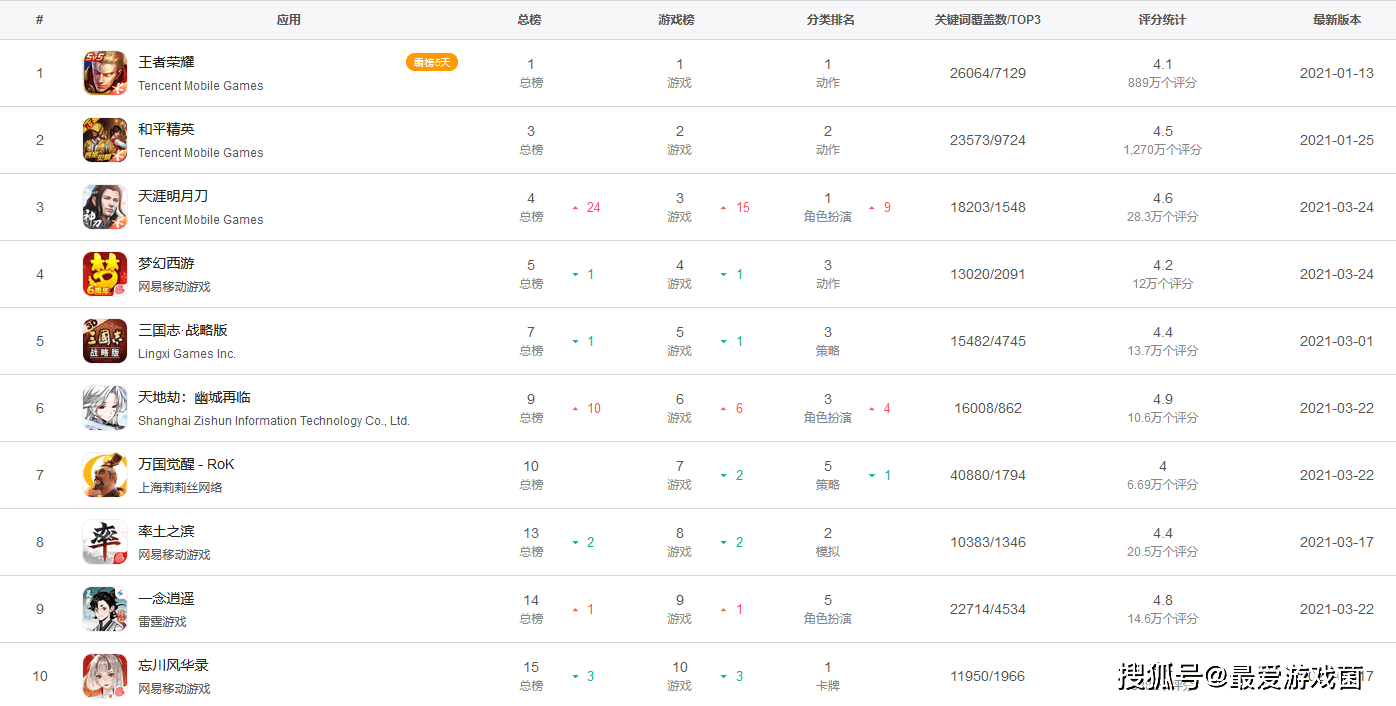Select the 应用 column header
Image resolution: width=1396 pixels, height=706 pixels.
(289, 20)
